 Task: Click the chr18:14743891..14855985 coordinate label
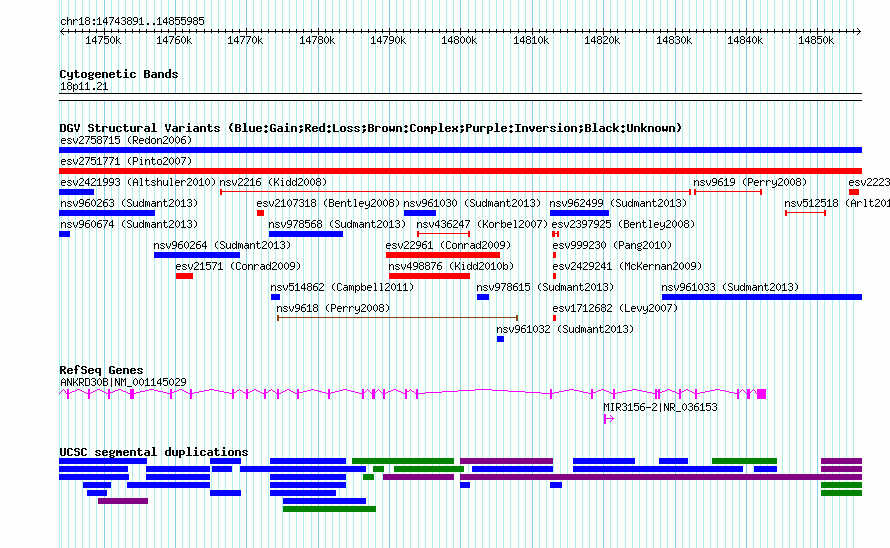tap(132, 22)
